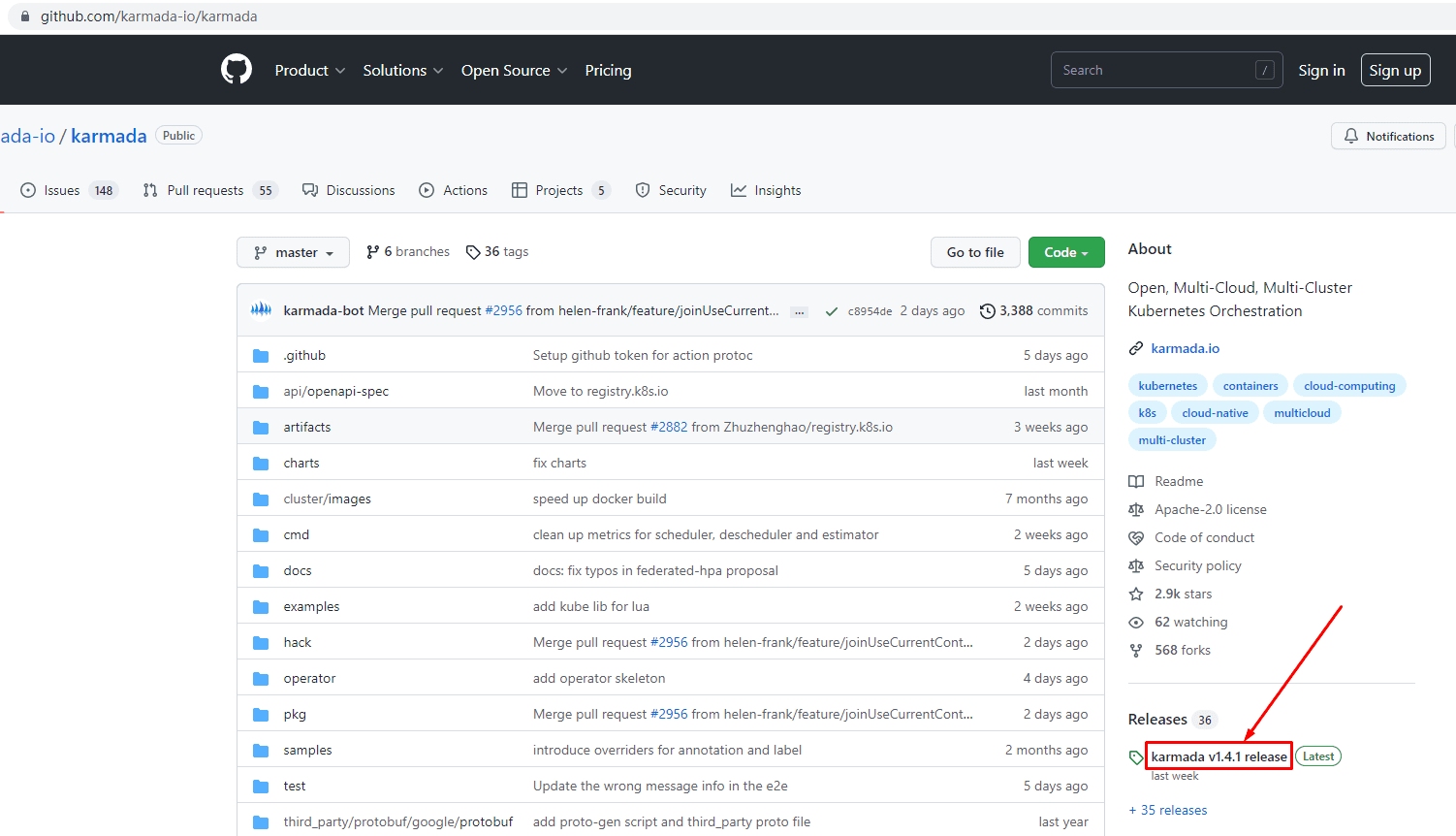1456x836 pixels.
Task: Open the Security policy link
Action: (x=1198, y=566)
